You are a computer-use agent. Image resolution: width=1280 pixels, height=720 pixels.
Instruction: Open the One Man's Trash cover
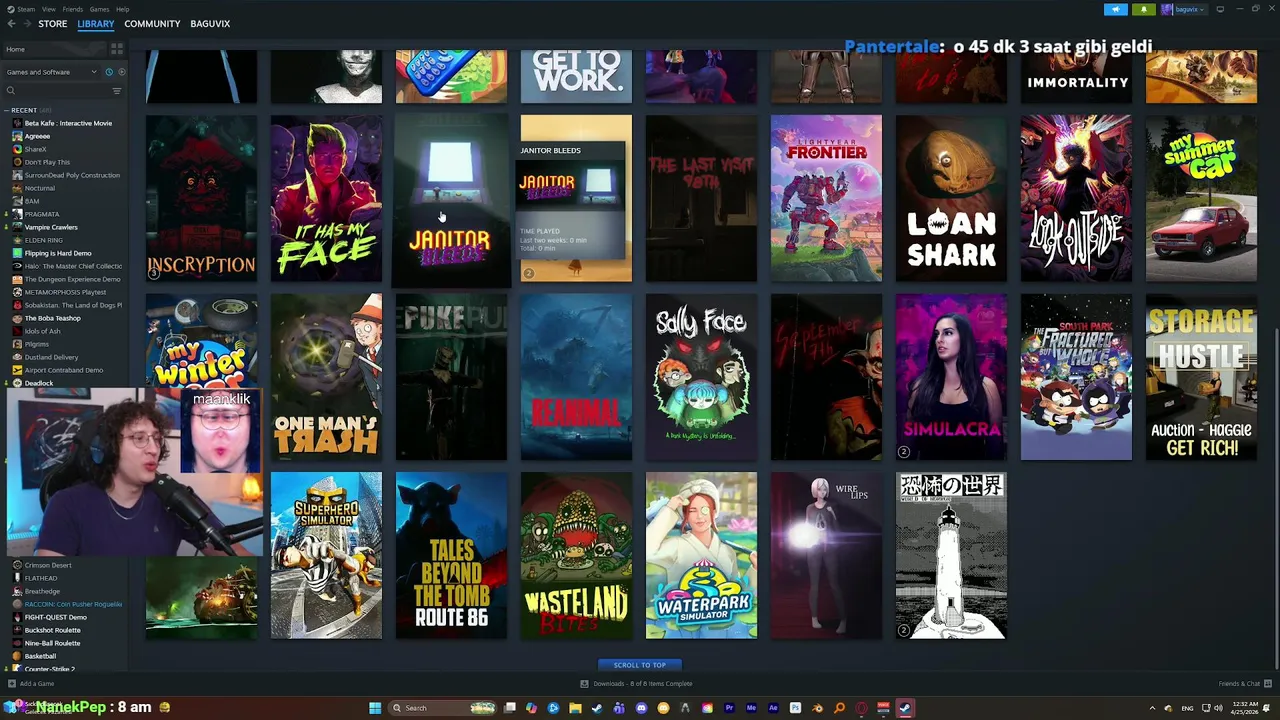coord(326,377)
